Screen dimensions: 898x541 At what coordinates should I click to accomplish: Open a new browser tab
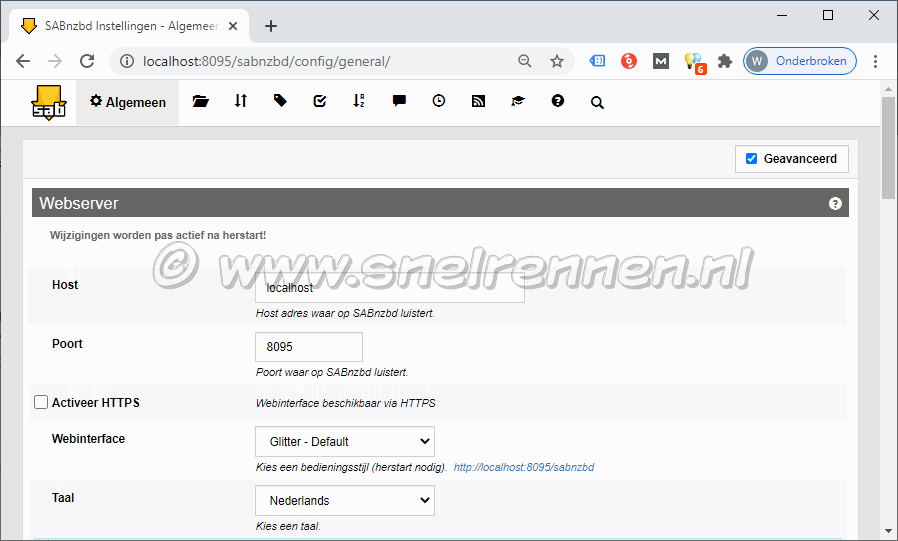pyautogui.click(x=271, y=26)
